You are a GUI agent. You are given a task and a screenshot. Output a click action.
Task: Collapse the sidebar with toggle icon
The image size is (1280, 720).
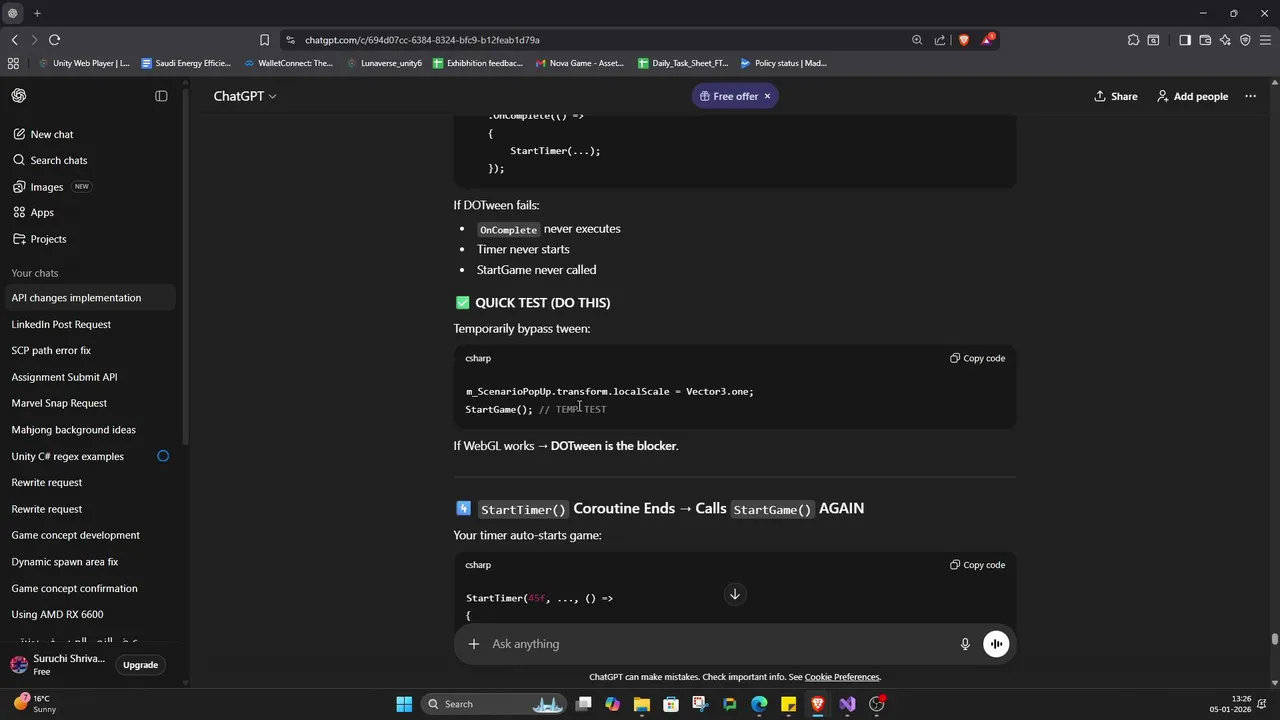(x=161, y=96)
